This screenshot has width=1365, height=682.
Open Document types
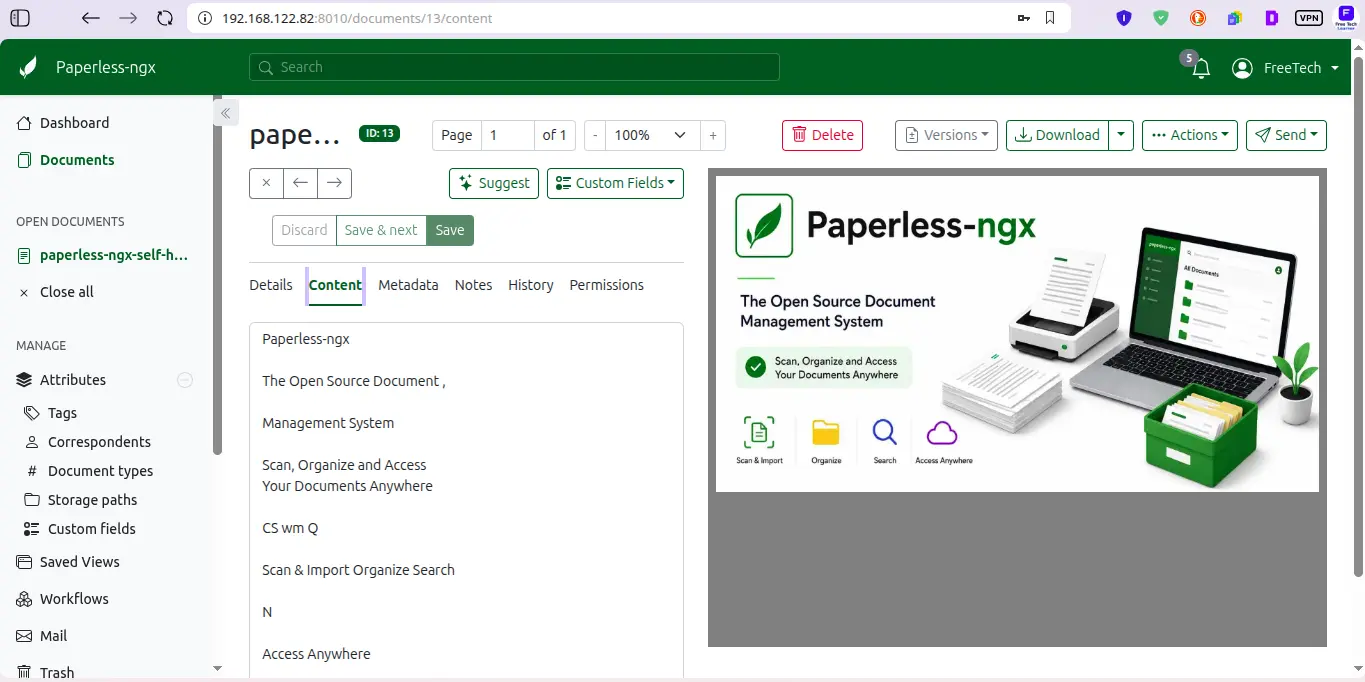tap(100, 471)
